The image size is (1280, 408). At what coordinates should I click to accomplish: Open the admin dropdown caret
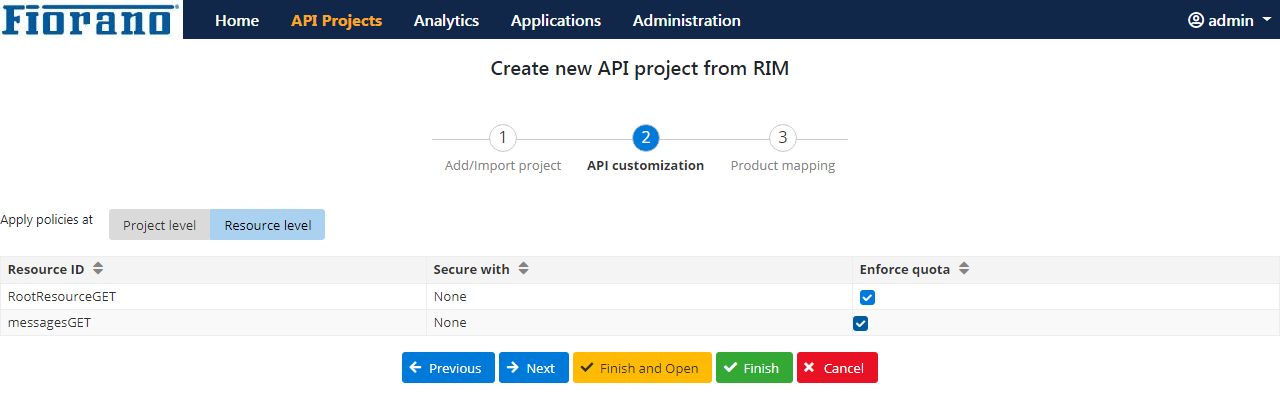click(x=1267, y=20)
